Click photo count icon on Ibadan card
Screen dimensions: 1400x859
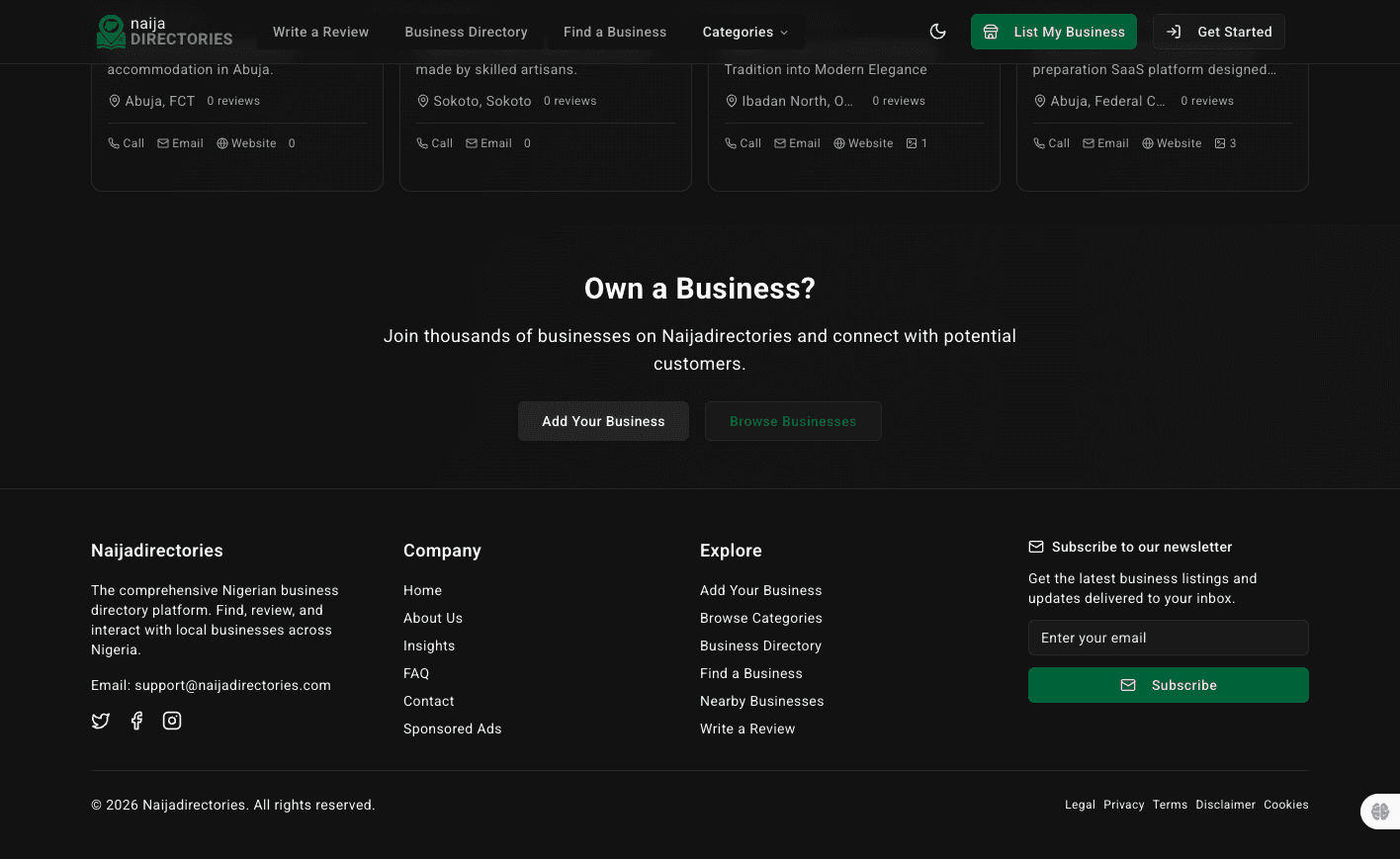pos(913,143)
